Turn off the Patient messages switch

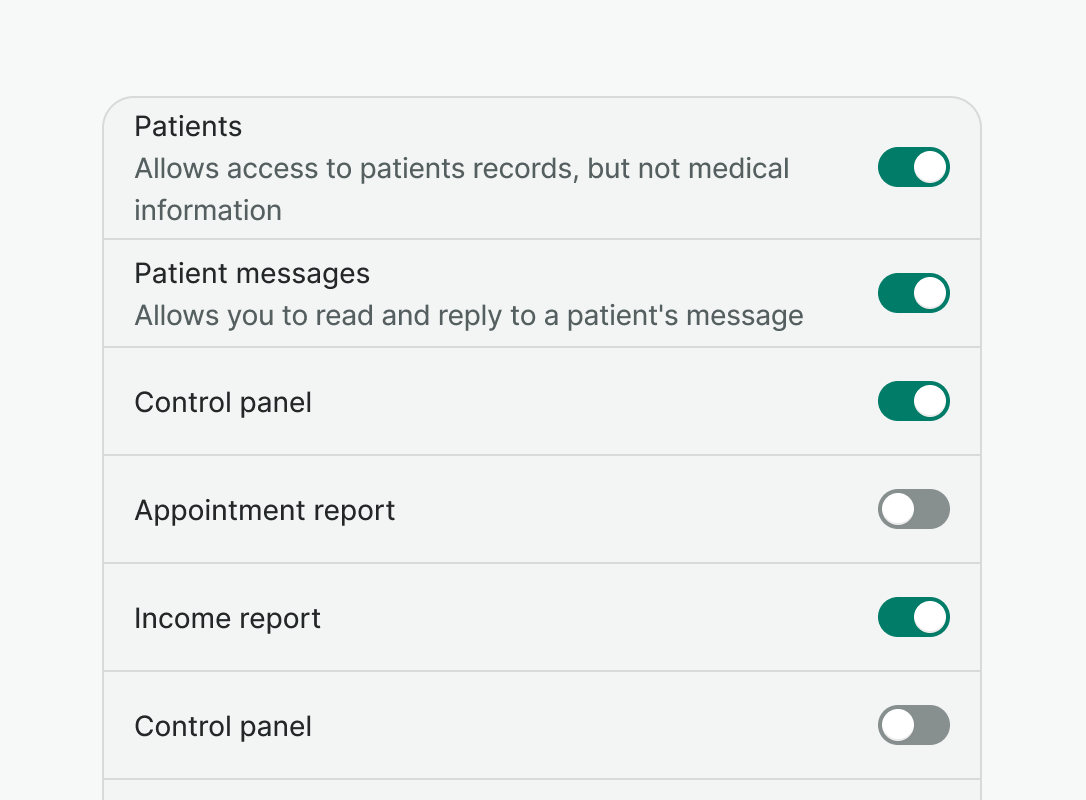tap(913, 294)
